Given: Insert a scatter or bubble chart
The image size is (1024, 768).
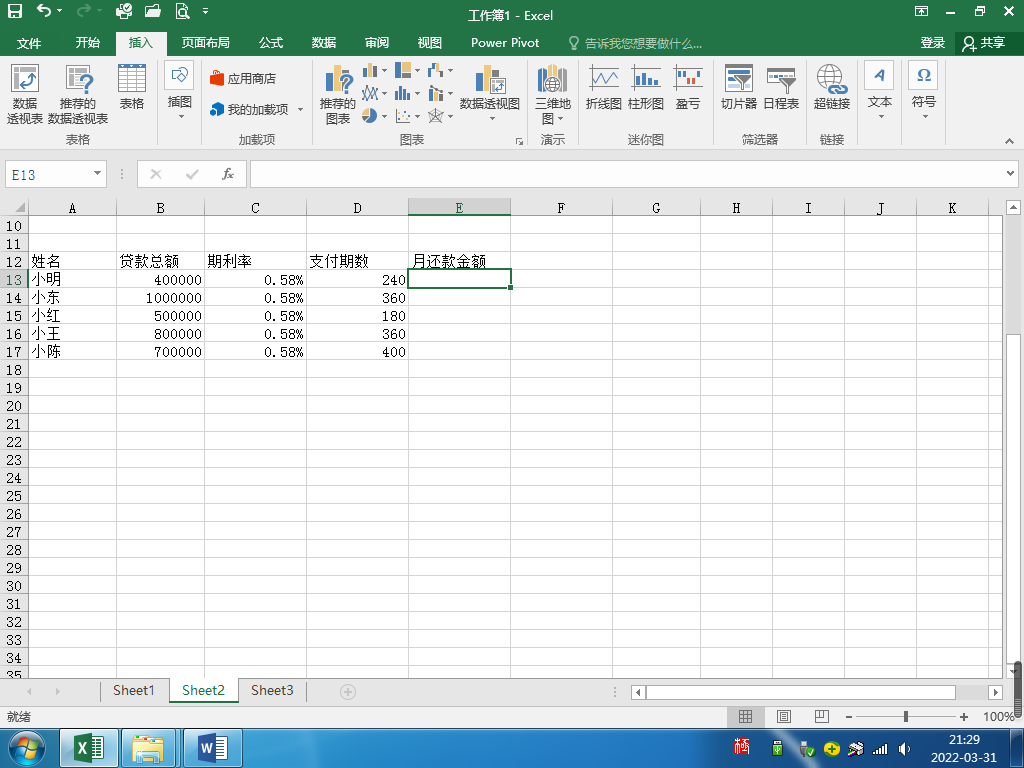Looking at the screenshot, I should coord(408,116).
